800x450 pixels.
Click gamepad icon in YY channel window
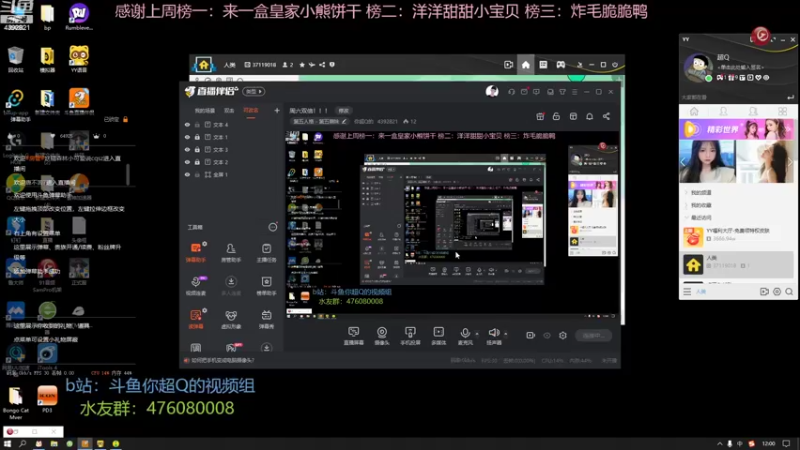pos(560,65)
